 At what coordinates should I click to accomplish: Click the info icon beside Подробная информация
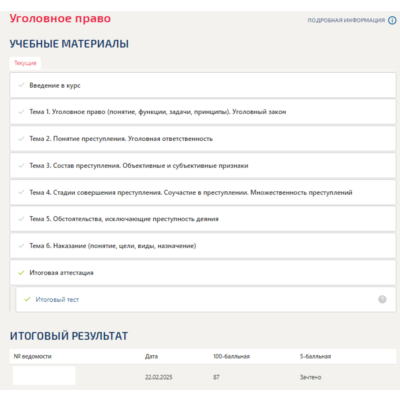[x=392, y=20]
